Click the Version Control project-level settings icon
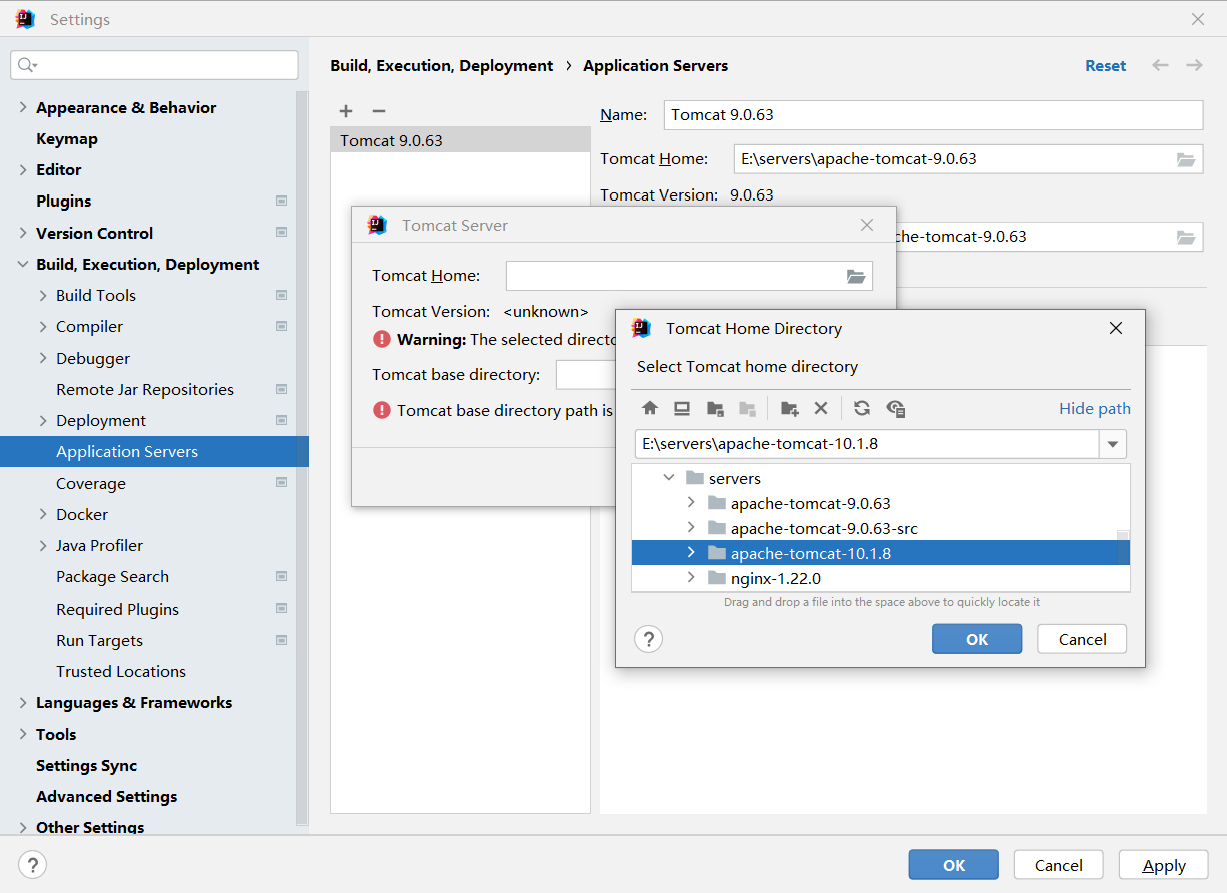This screenshot has width=1227, height=893. 281,233
